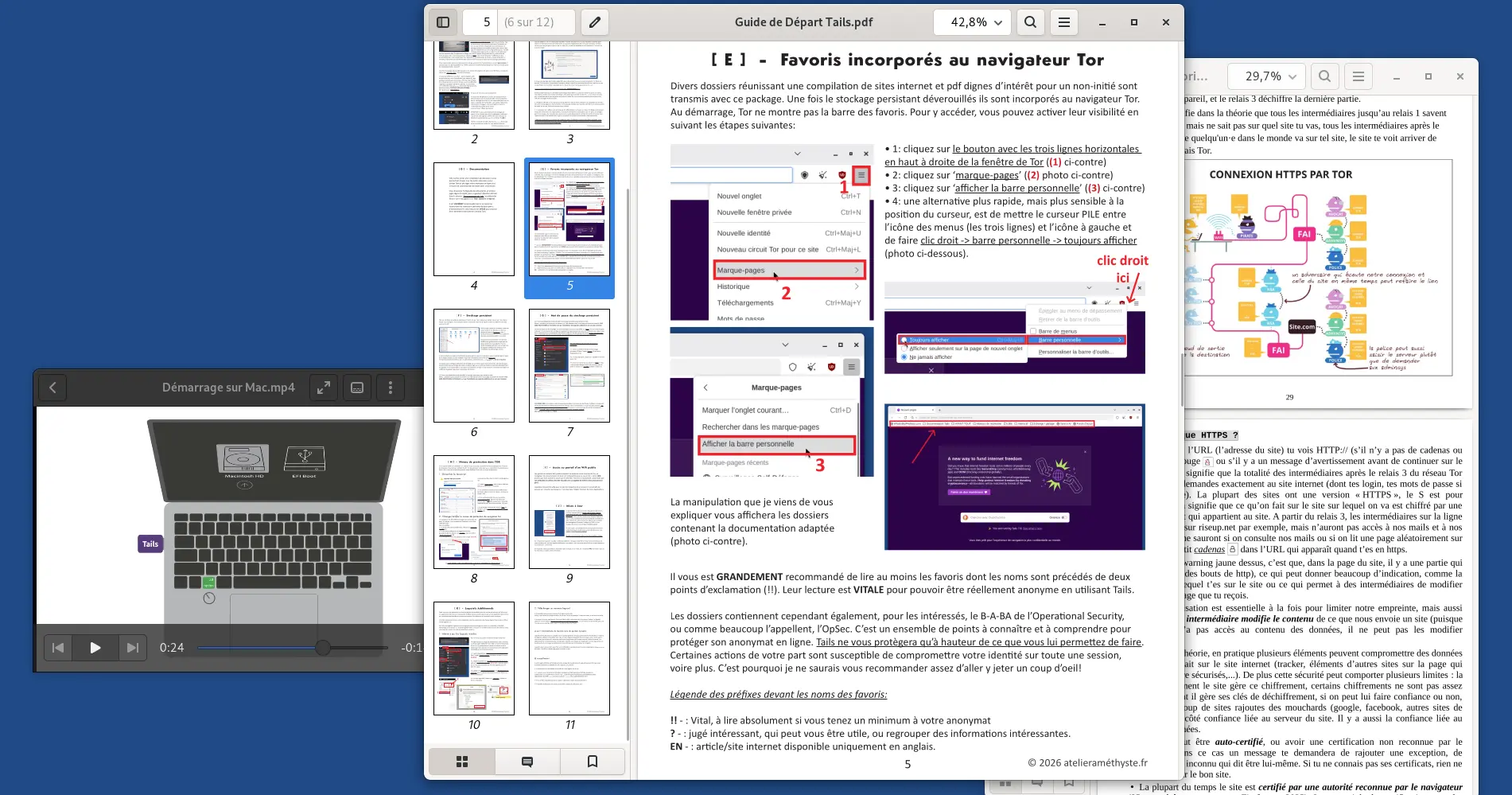Viewport: 1512px width, 795px height.
Task: Select the page 2 thumbnail in the sidebar
Action: [x=474, y=84]
